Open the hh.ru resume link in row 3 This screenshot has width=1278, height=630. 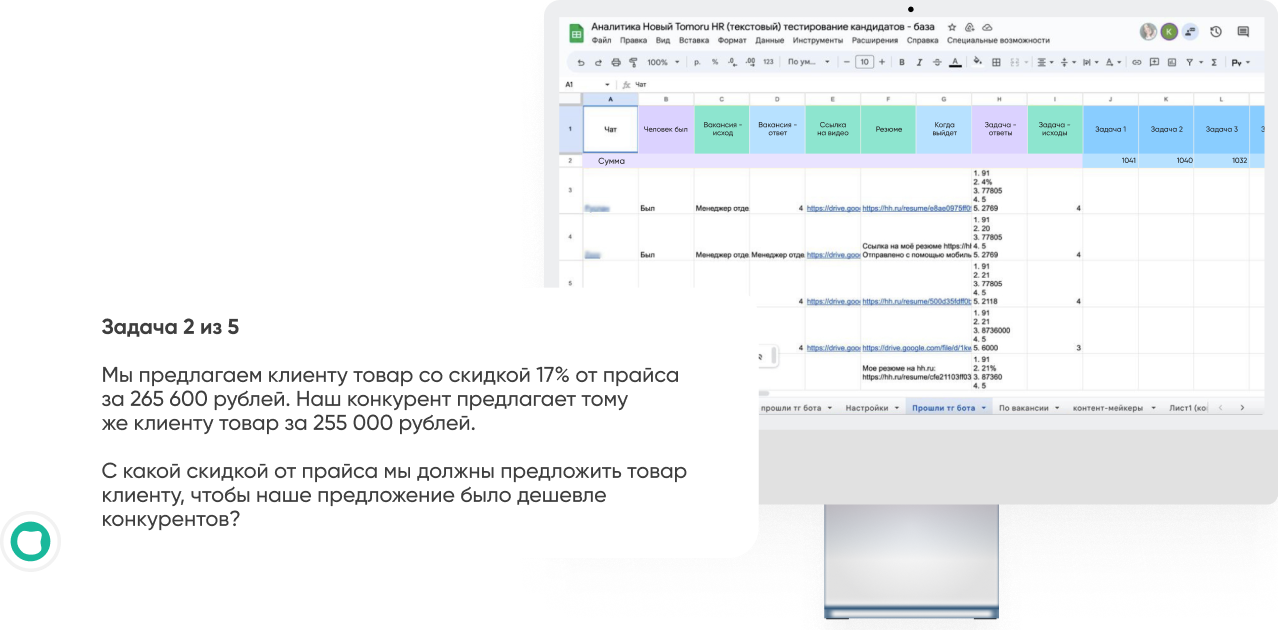click(916, 208)
